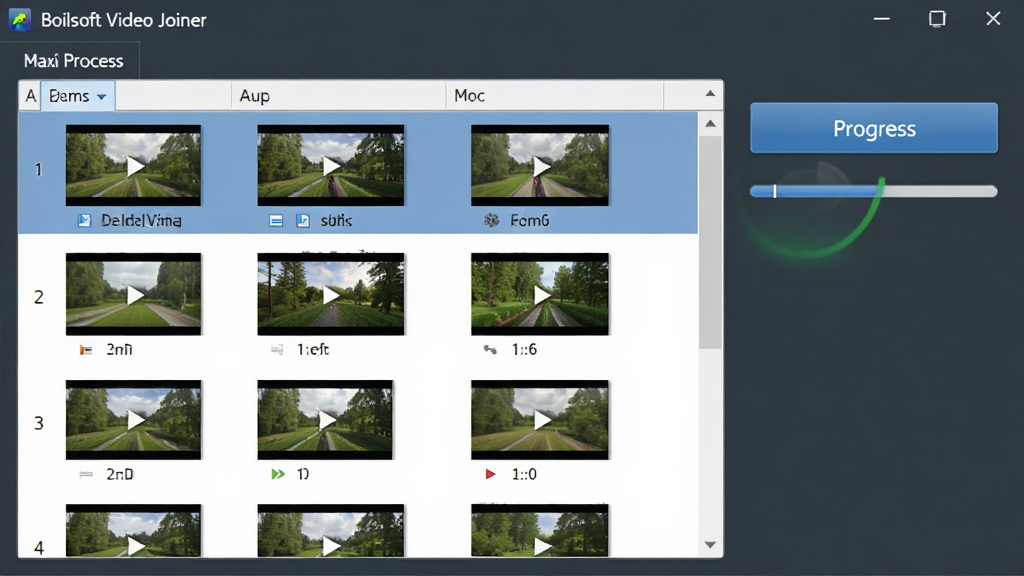The width and height of the screenshot is (1024, 576).
Task: Click the scroll-up arrow of the list scrollbar
Action: (711, 124)
